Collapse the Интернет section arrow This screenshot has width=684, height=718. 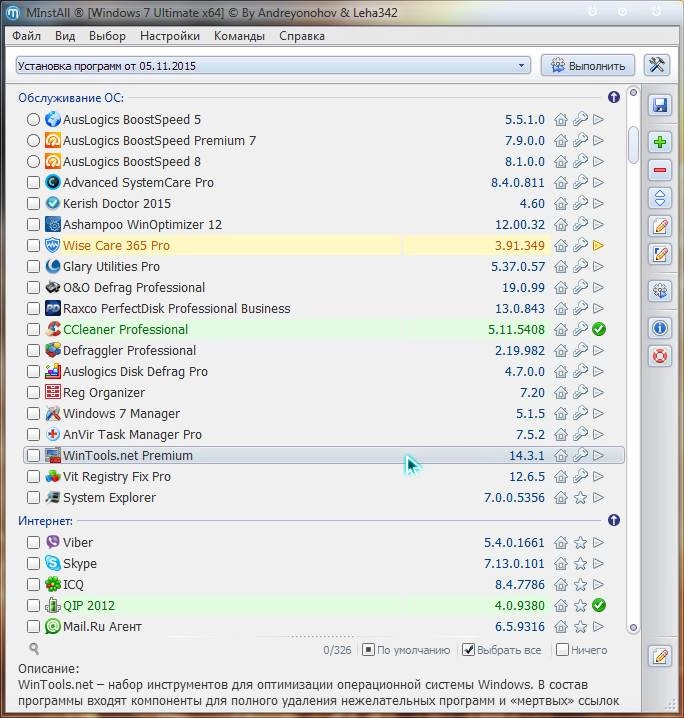click(x=613, y=520)
